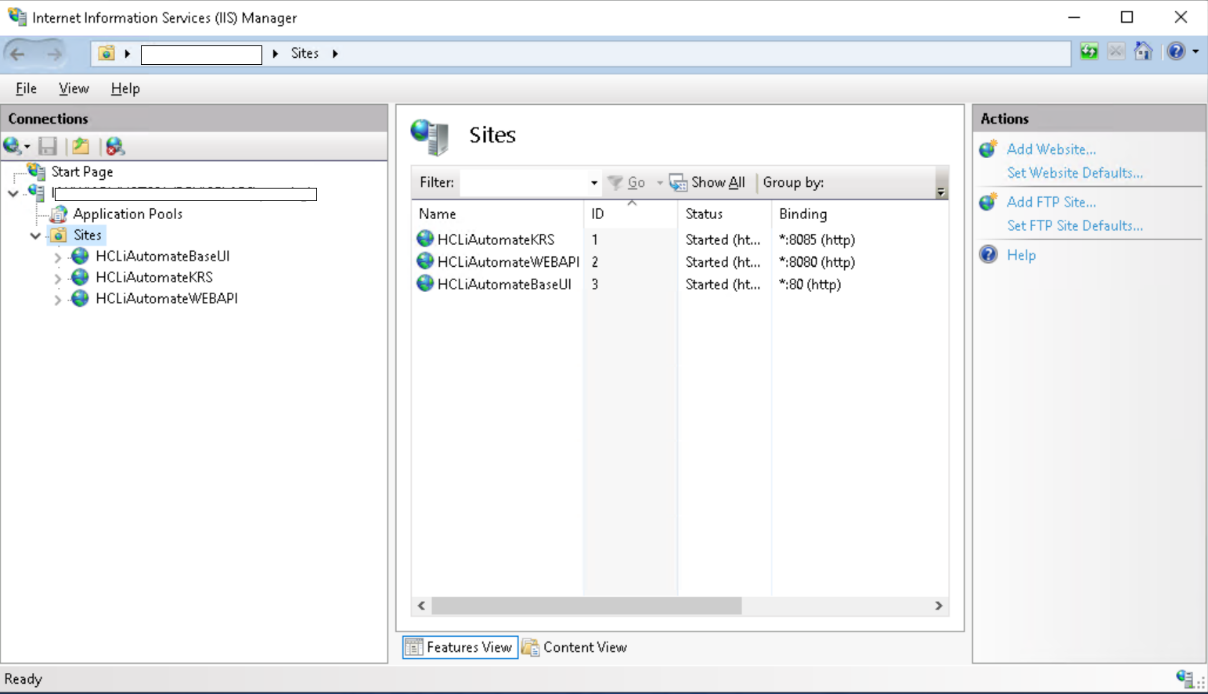Click the Filter text input field
This screenshot has height=694, width=1208.
point(523,182)
